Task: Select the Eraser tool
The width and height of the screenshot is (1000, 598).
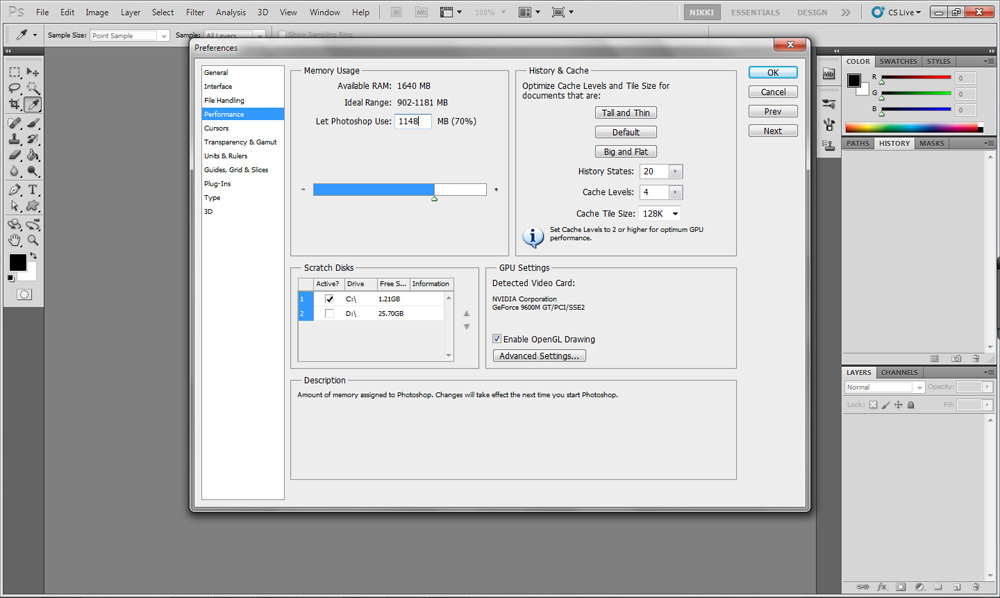Action: pyautogui.click(x=14, y=155)
